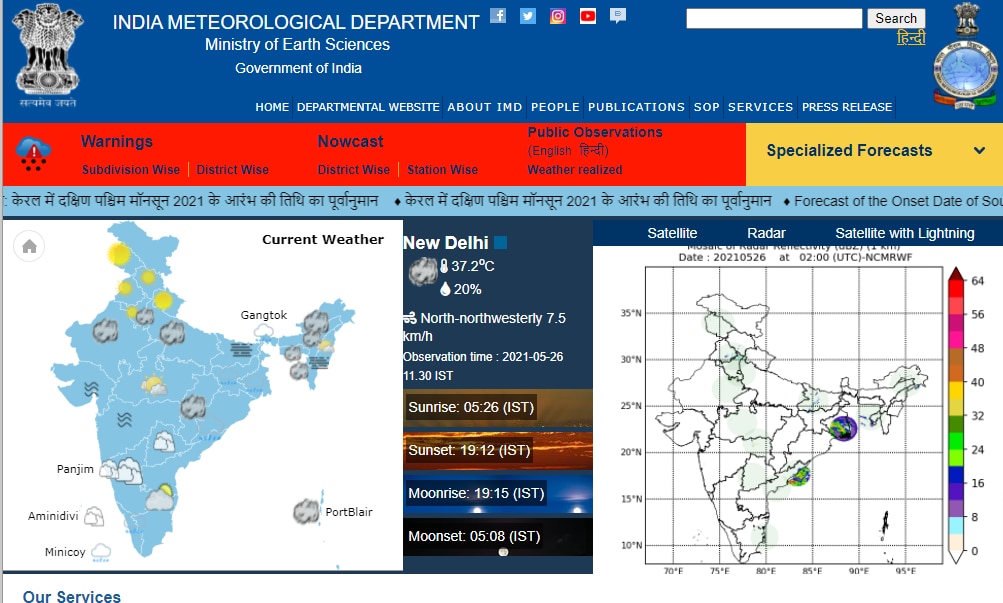This screenshot has width=1003, height=603.
Task: Open the YouTube channel icon
Action: pos(588,16)
